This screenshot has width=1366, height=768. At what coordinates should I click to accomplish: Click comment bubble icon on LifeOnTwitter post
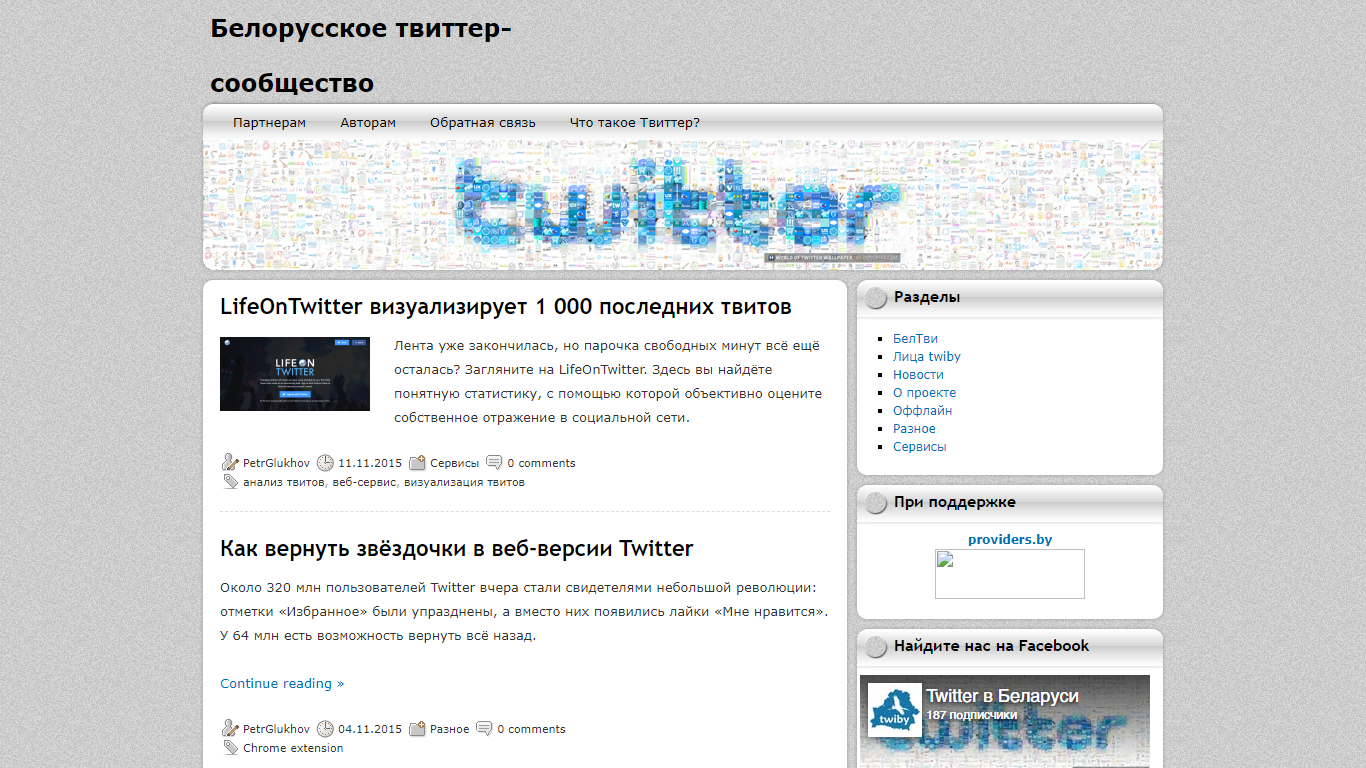(x=494, y=462)
